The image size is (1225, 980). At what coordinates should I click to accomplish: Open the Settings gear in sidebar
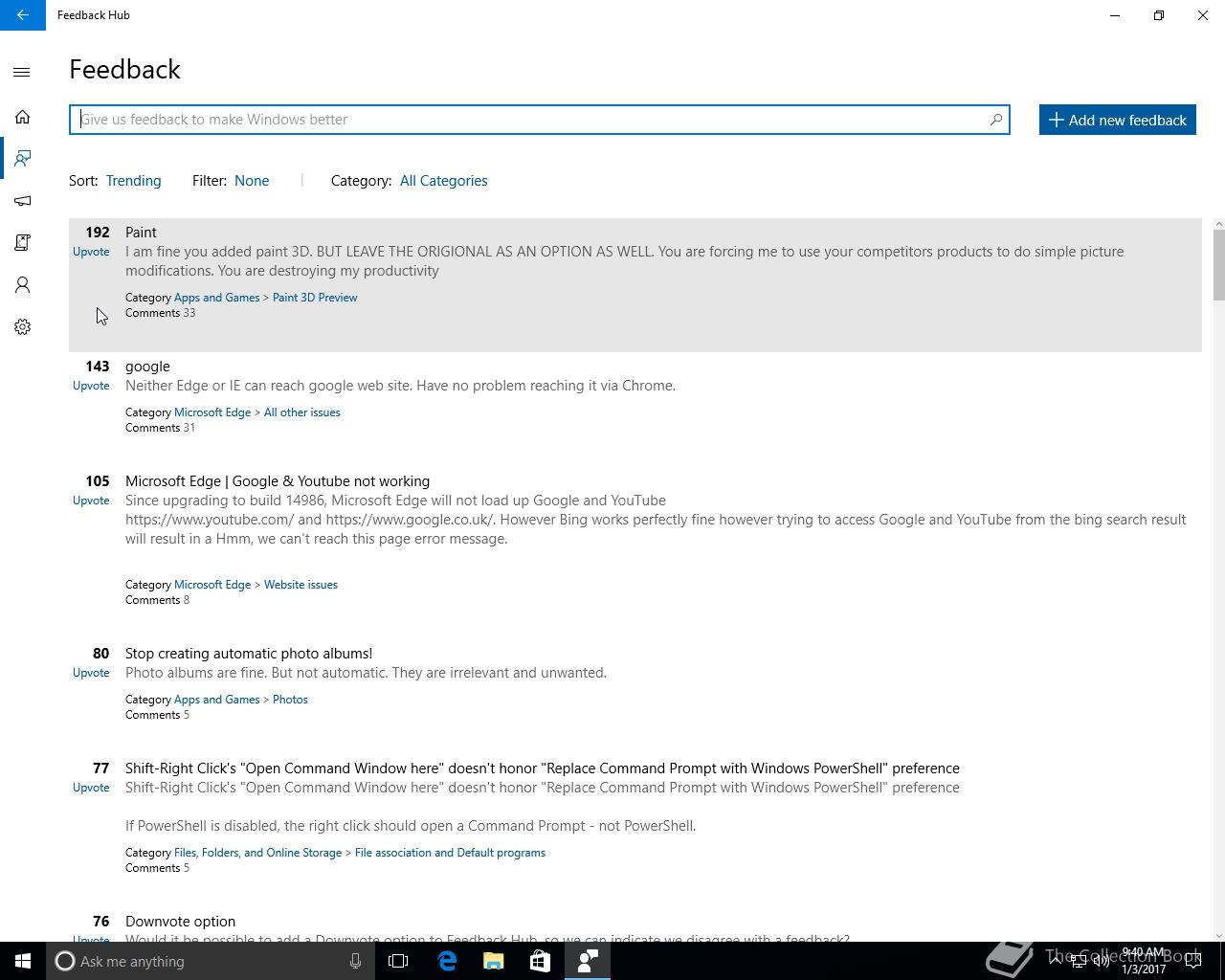point(22,327)
